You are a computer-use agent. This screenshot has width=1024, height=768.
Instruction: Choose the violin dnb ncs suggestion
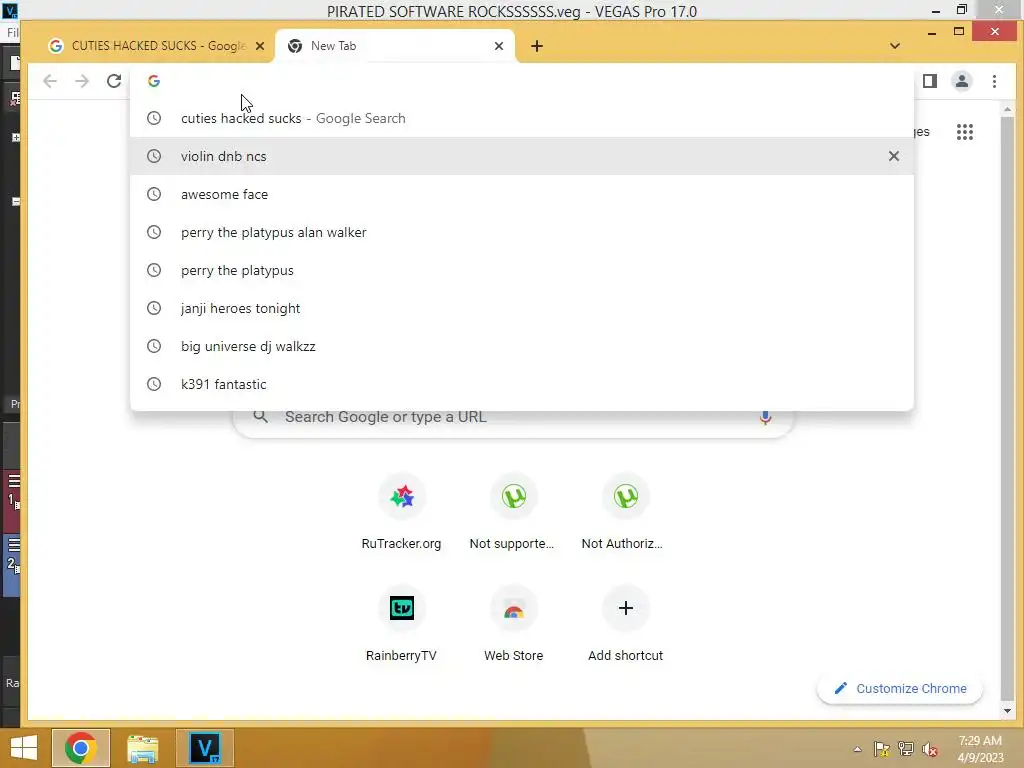click(x=522, y=156)
